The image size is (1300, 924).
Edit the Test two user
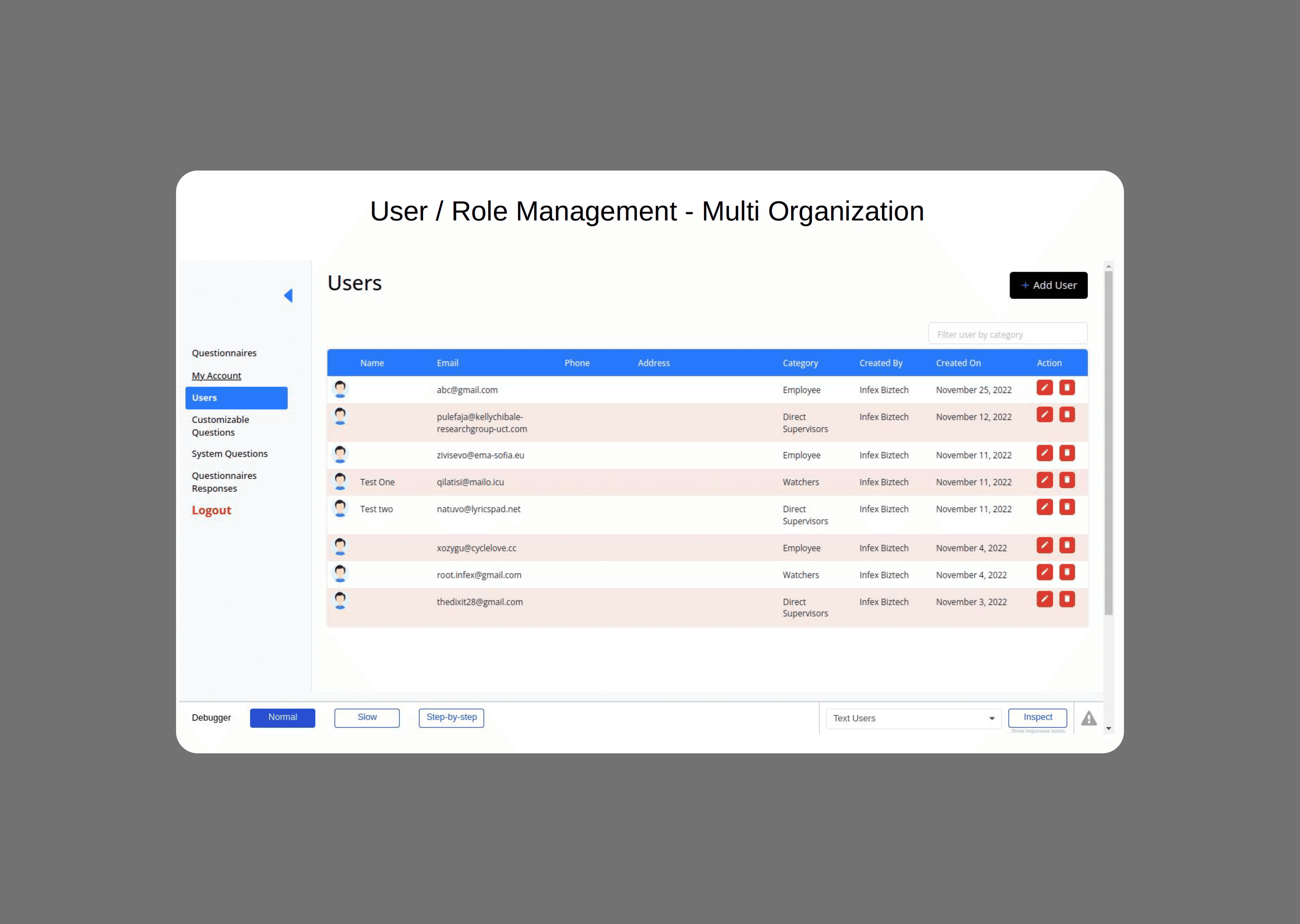click(x=1045, y=506)
